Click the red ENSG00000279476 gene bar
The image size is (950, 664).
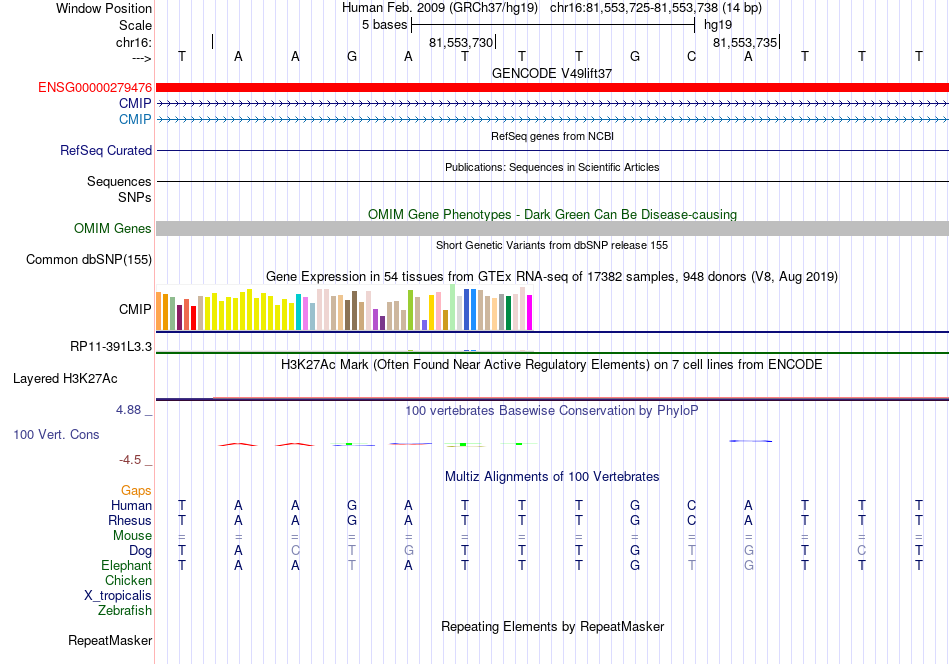tap(552, 87)
